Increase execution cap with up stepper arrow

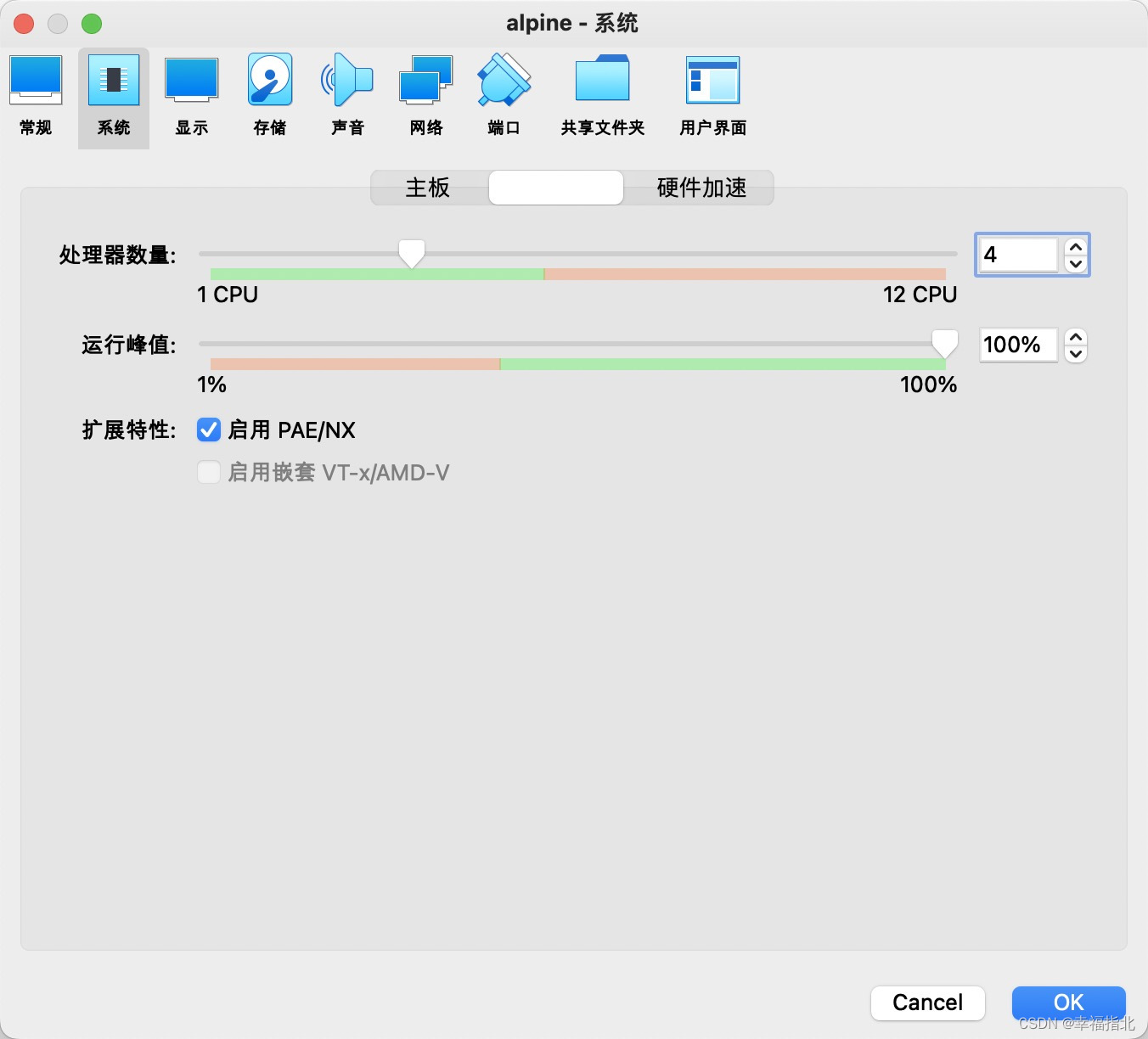coord(1076,336)
